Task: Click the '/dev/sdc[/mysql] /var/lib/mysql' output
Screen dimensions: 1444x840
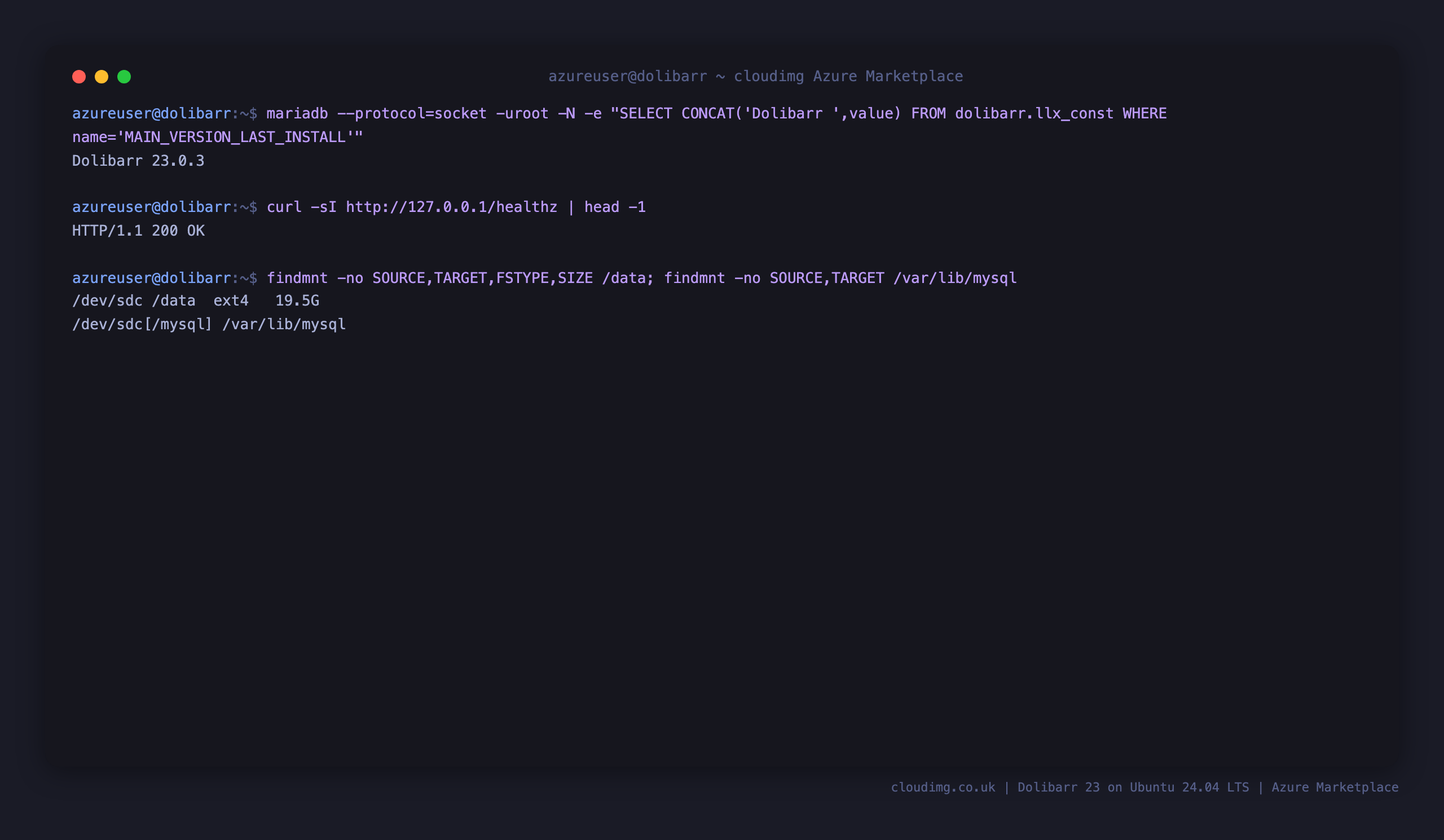Action: pos(209,325)
